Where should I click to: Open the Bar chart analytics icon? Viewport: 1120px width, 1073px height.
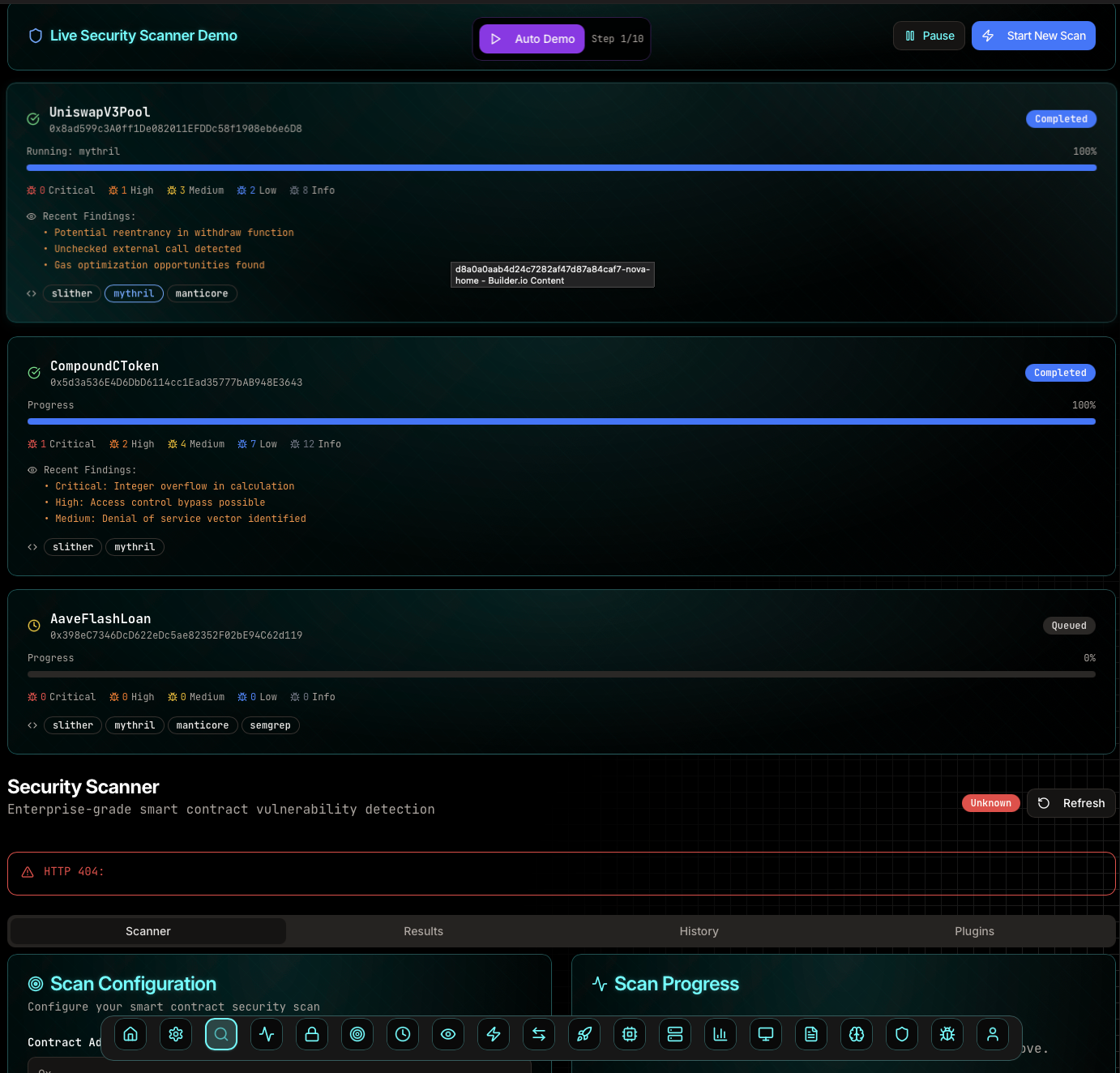tap(720, 1034)
